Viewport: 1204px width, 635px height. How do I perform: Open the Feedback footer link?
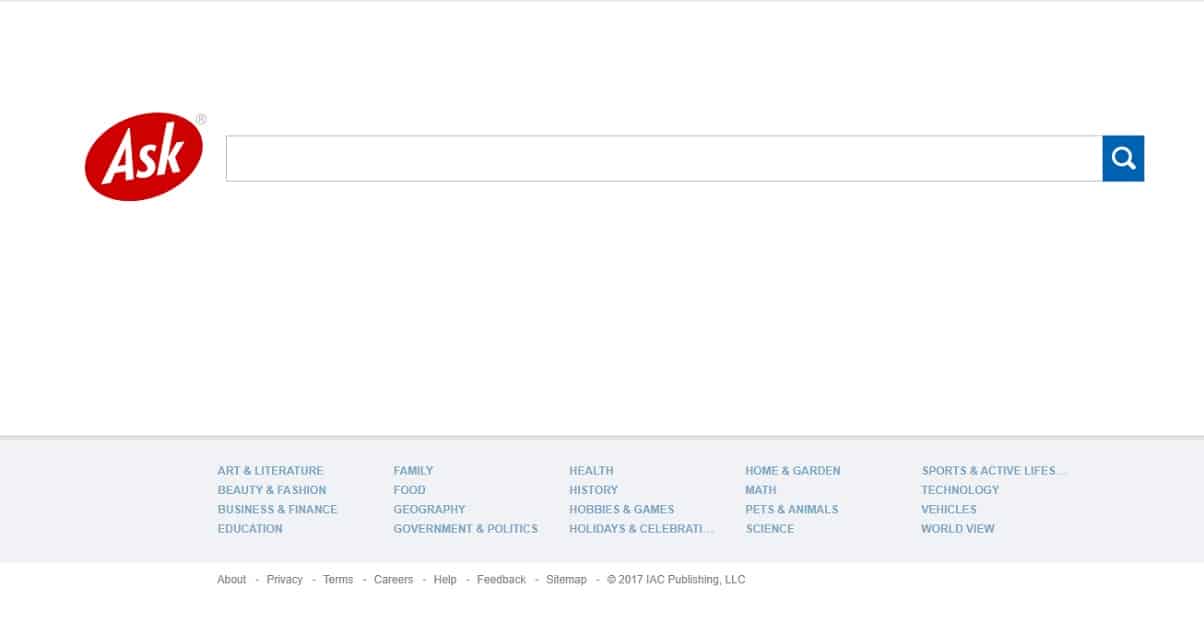[501, 580]
